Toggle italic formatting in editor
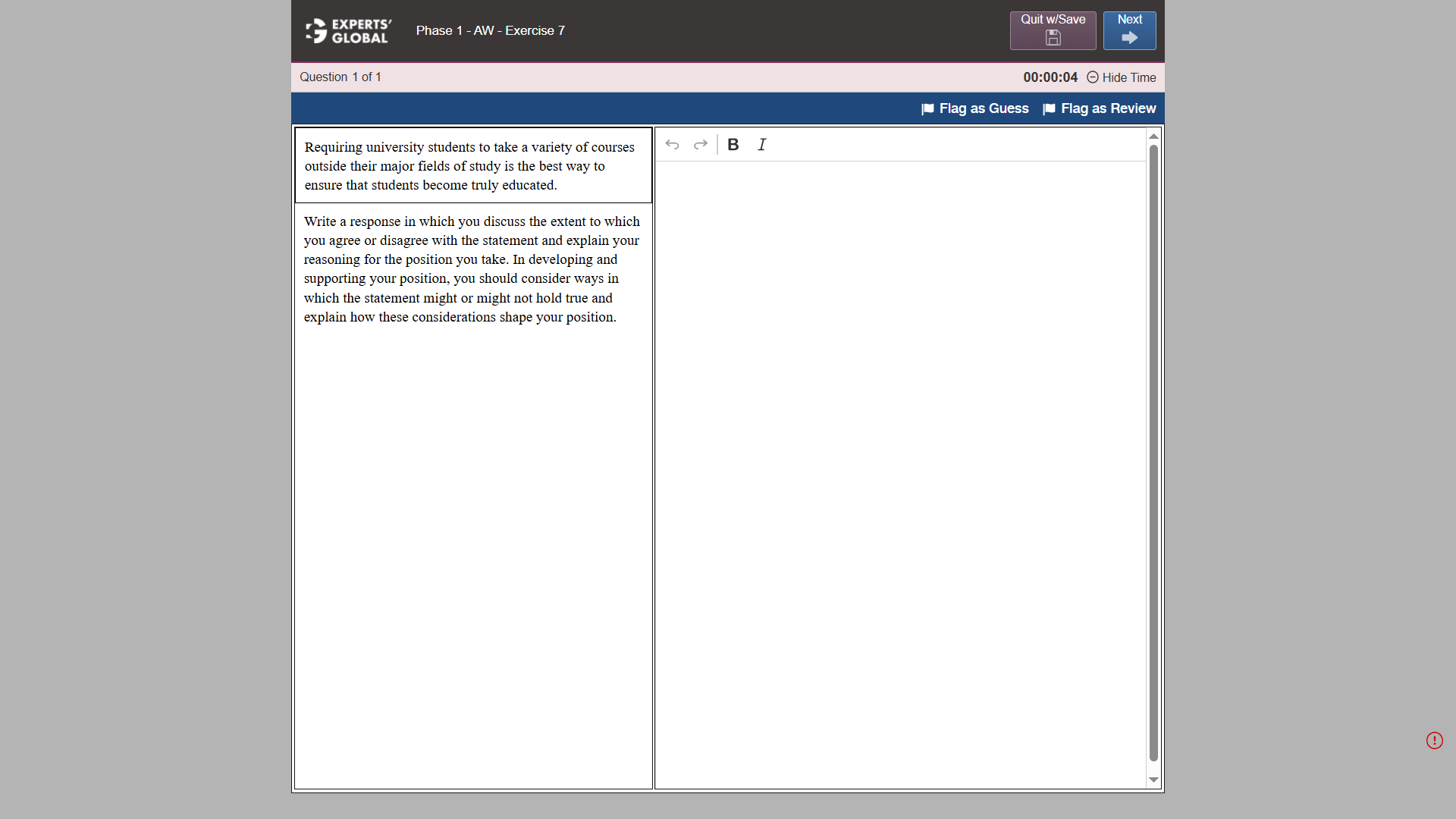 (762, 144)
